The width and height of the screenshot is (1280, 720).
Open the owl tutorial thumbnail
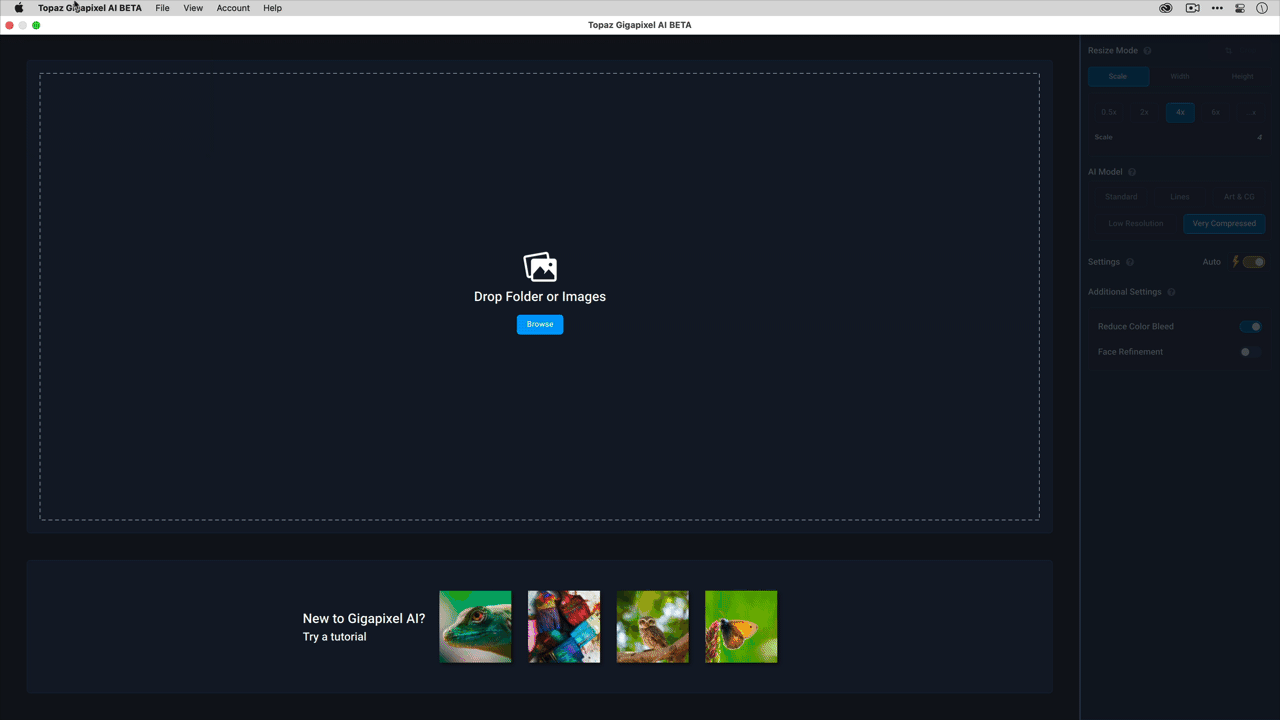pos(652,627)
